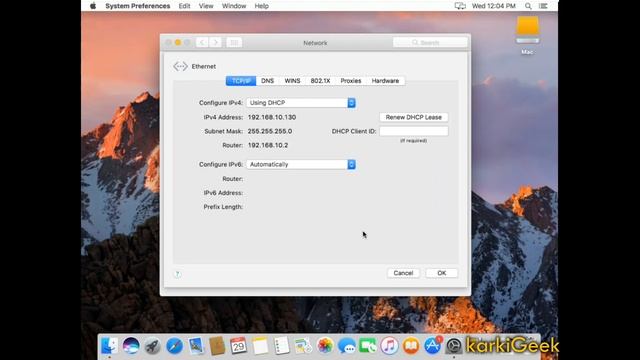Open Contacts book in Dock
The width and height of the screenshot is (640, 360).
217,346
